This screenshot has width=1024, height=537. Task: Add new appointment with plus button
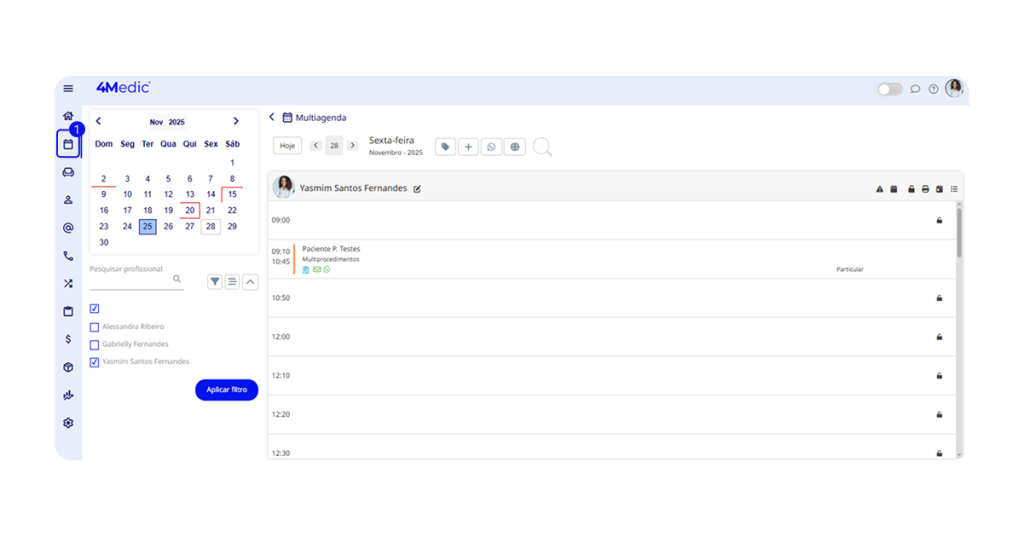tap(469, 147)
